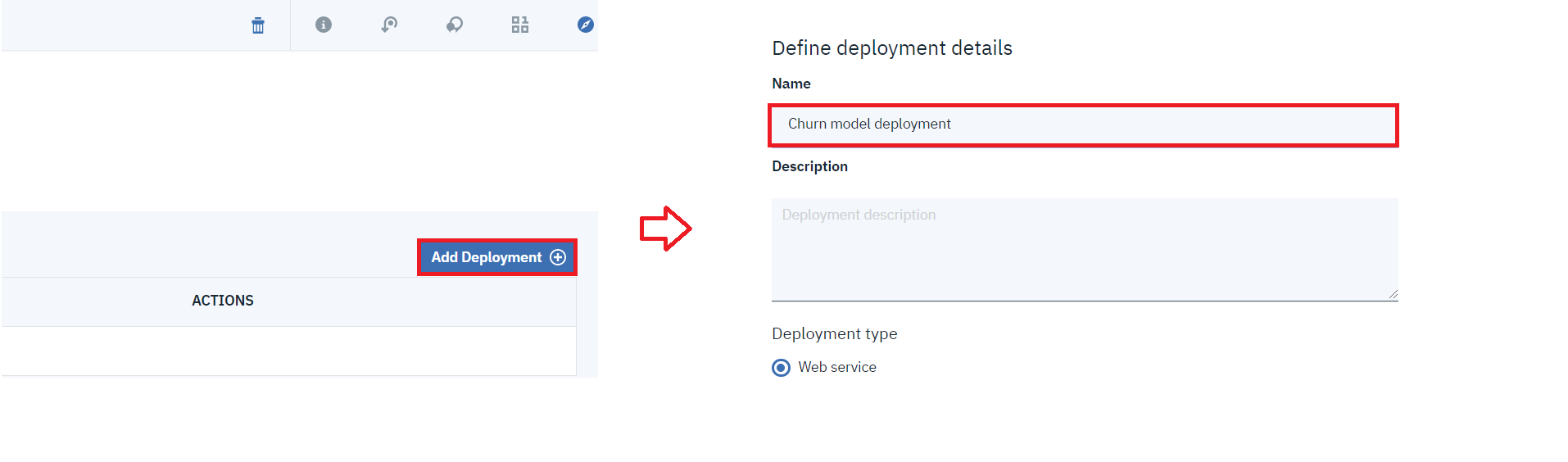The width and height of the screenshot is (1568, 462).
Task: Click the Description field label
Action: 809,166
